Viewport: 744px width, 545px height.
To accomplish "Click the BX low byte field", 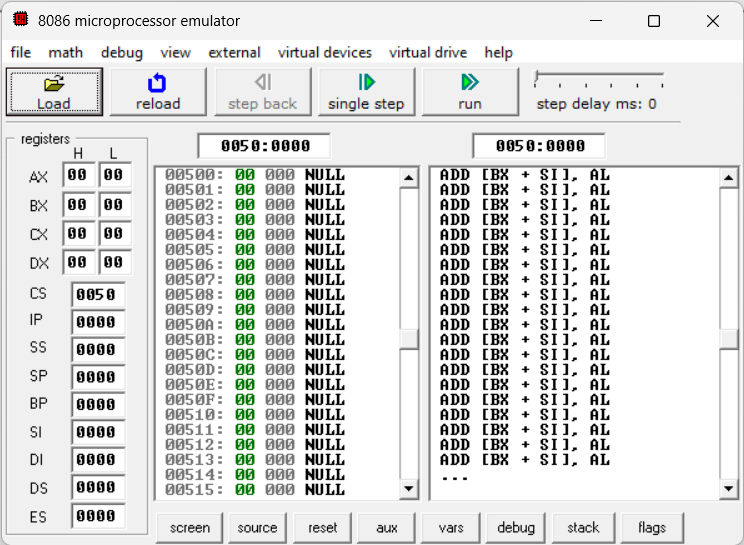I will [114, 204].
